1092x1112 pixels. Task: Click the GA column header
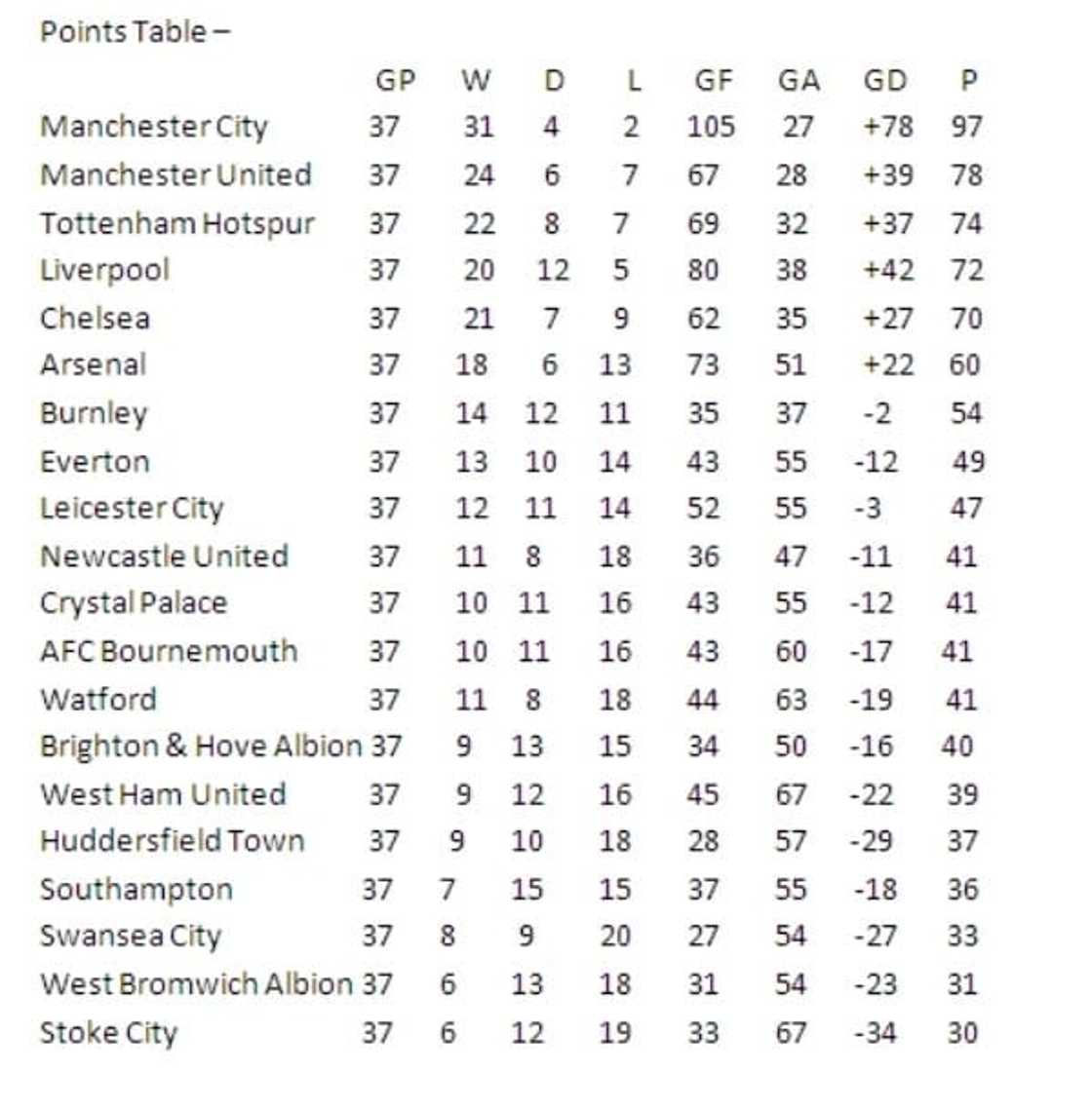(799, 80)
